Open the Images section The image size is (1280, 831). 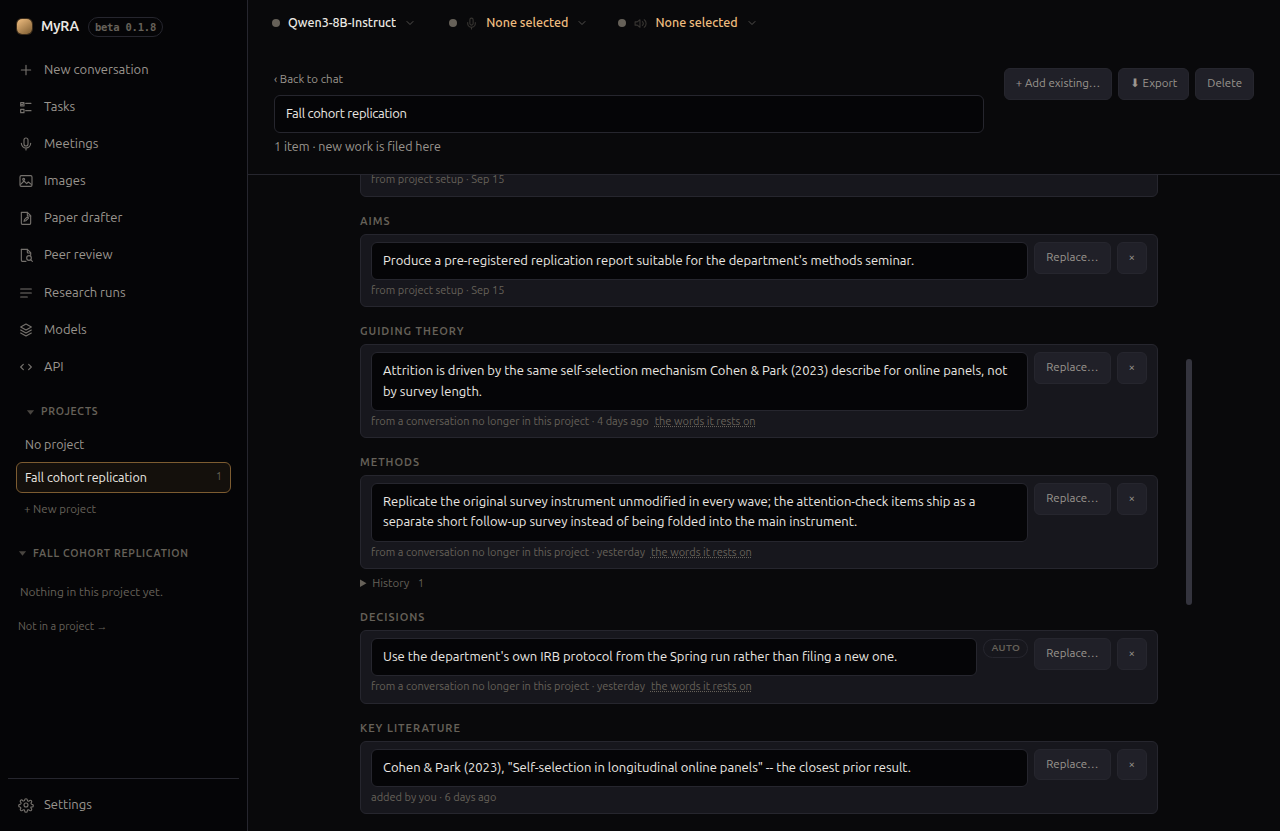[123, 180]
